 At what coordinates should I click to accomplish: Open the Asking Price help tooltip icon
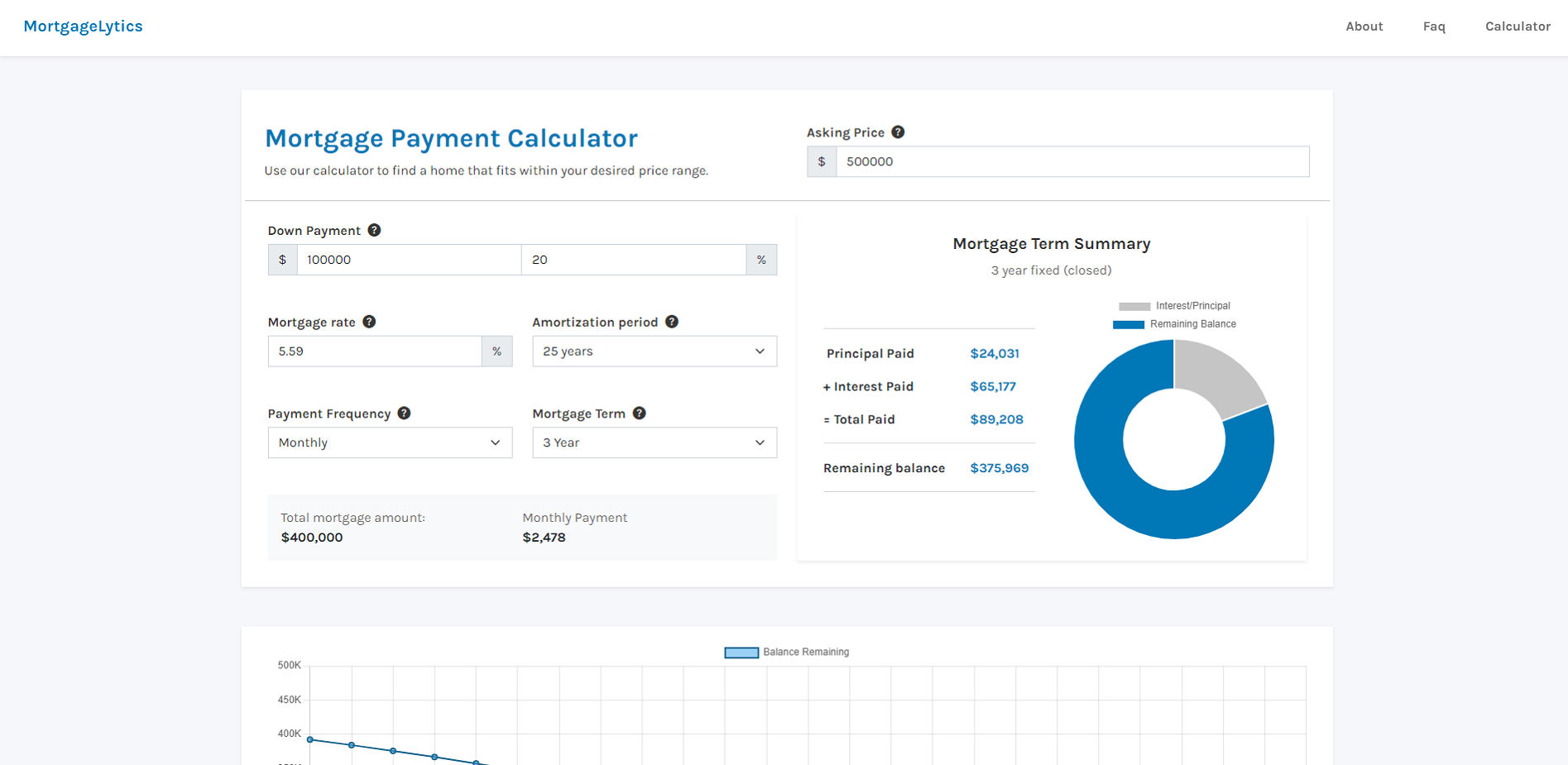[x=898, y=132]
